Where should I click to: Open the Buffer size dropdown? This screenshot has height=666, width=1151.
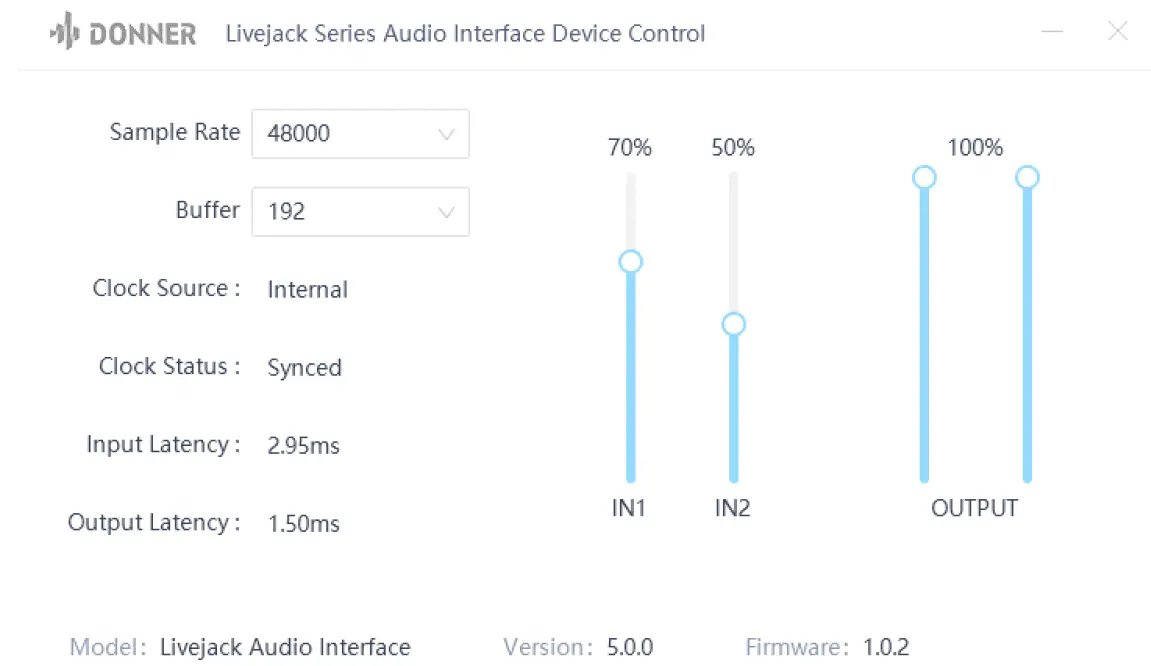pyautogui.click(x=447, y=211)
